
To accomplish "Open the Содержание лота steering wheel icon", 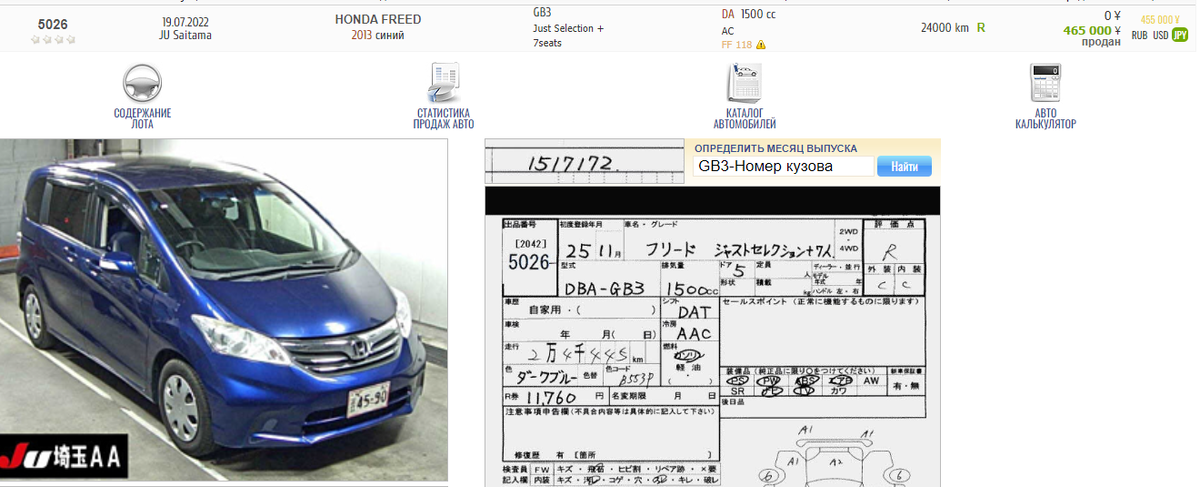I will pos(142,83).
